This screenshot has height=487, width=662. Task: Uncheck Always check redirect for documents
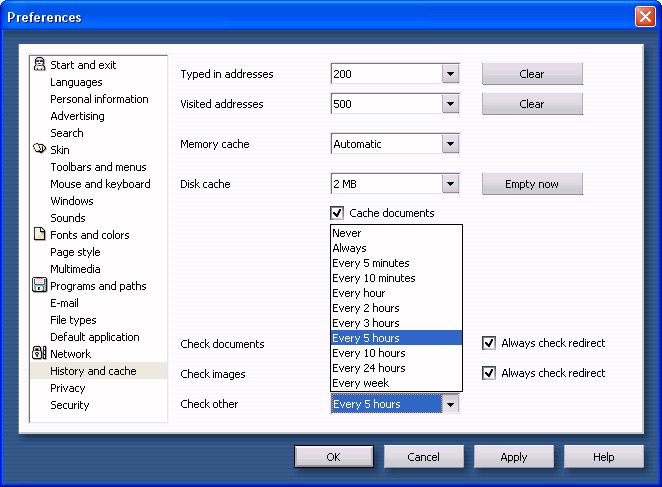(489, 343)
